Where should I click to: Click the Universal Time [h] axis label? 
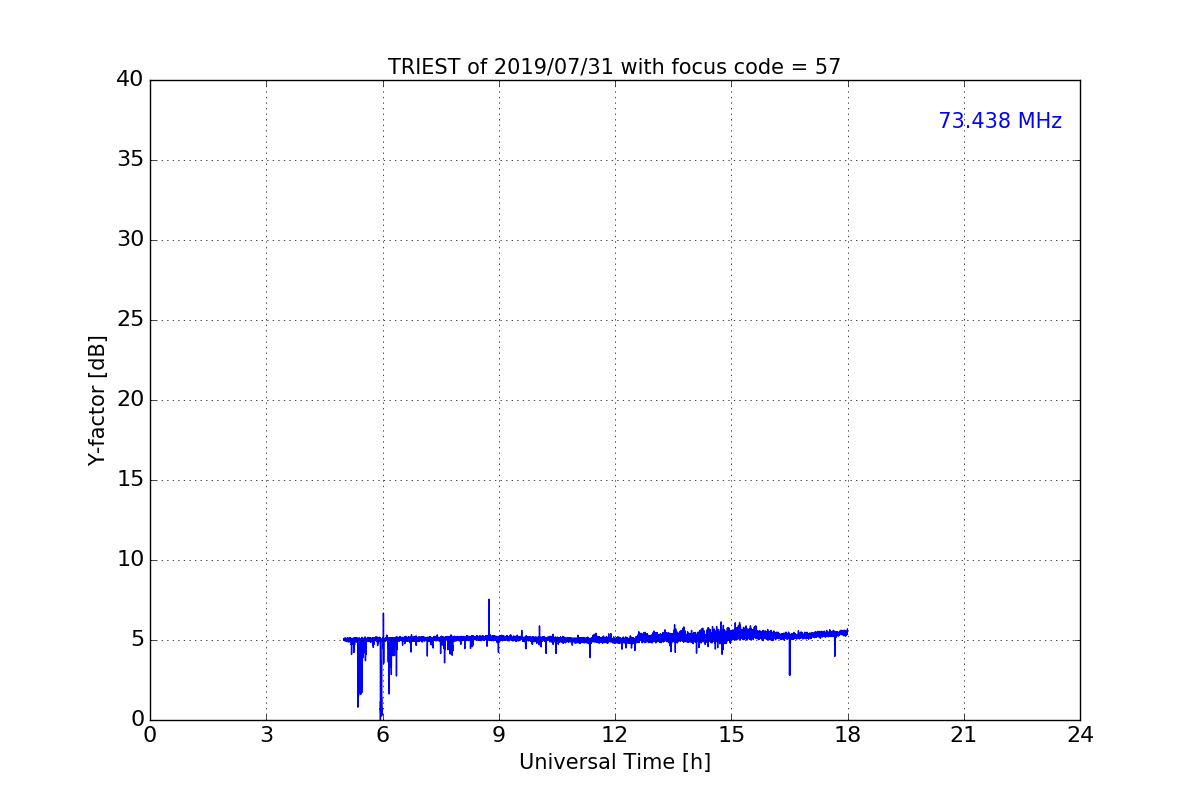[614, 762]
